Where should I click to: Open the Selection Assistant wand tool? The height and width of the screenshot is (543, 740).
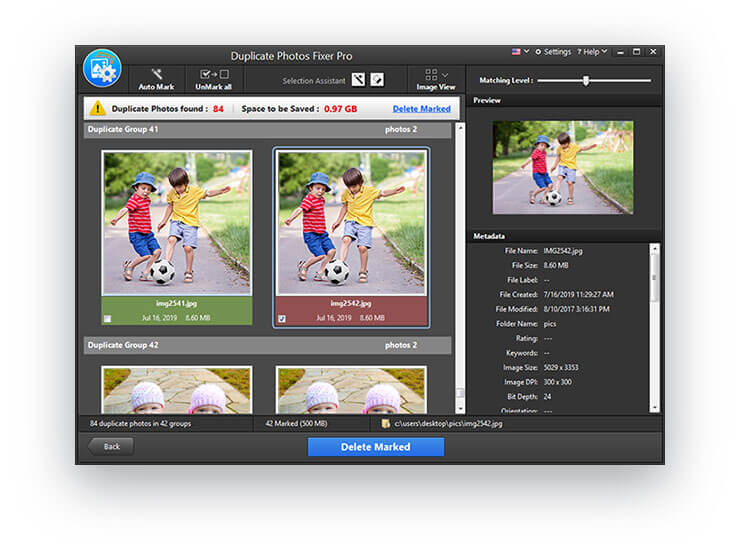click(358, 80)
